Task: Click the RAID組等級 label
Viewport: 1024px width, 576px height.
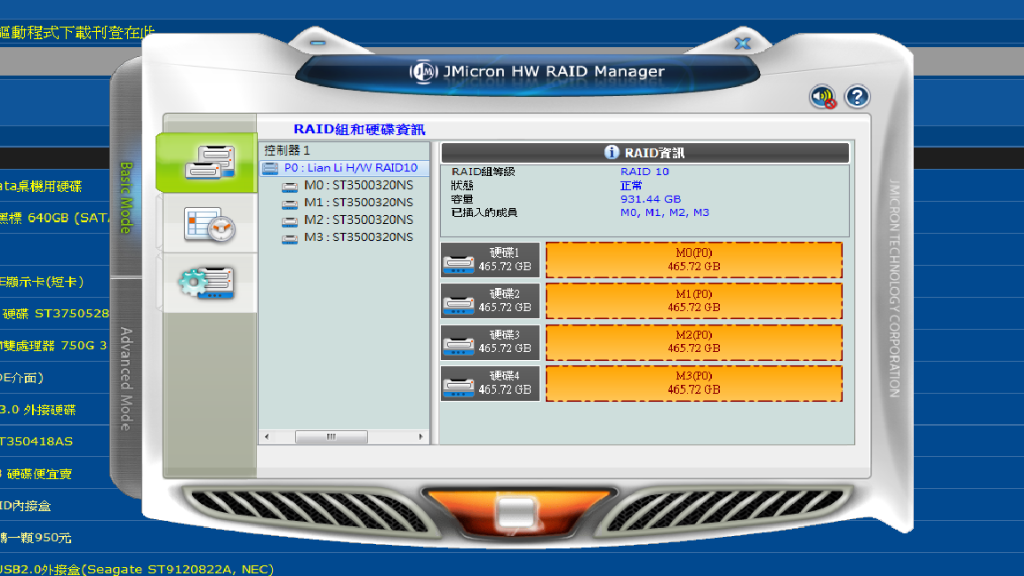Action: tap(483, 172)
